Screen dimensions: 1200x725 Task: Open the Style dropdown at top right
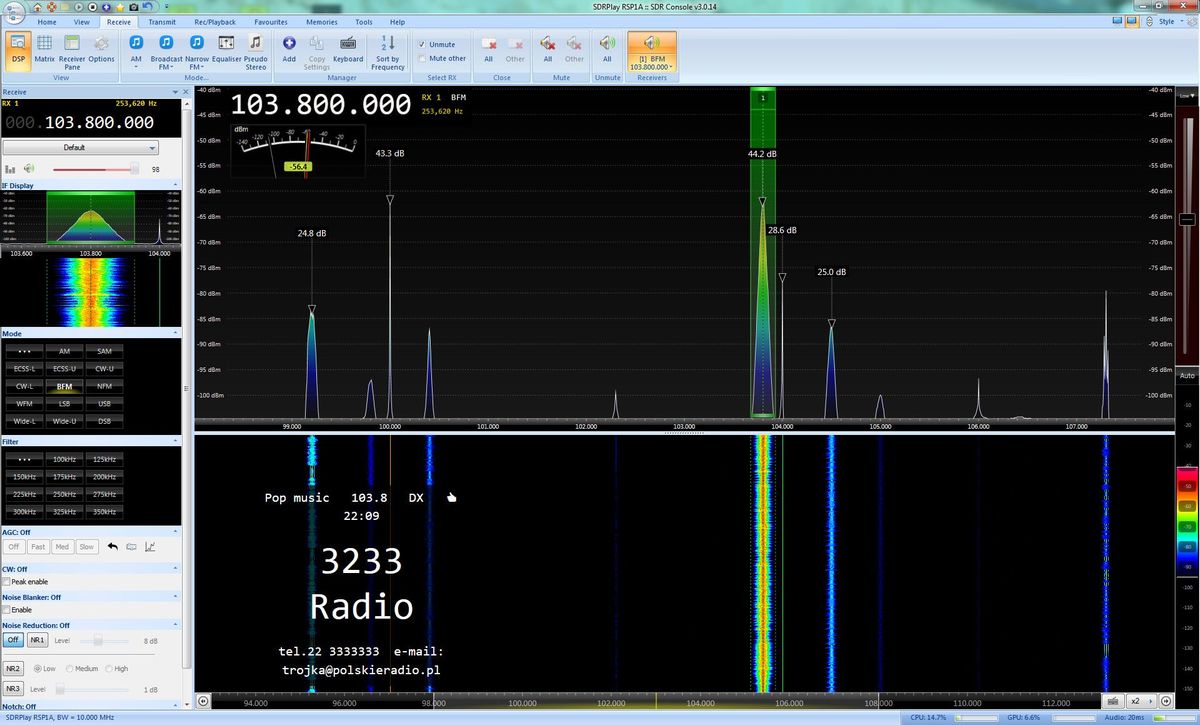tap(1165, 21)
